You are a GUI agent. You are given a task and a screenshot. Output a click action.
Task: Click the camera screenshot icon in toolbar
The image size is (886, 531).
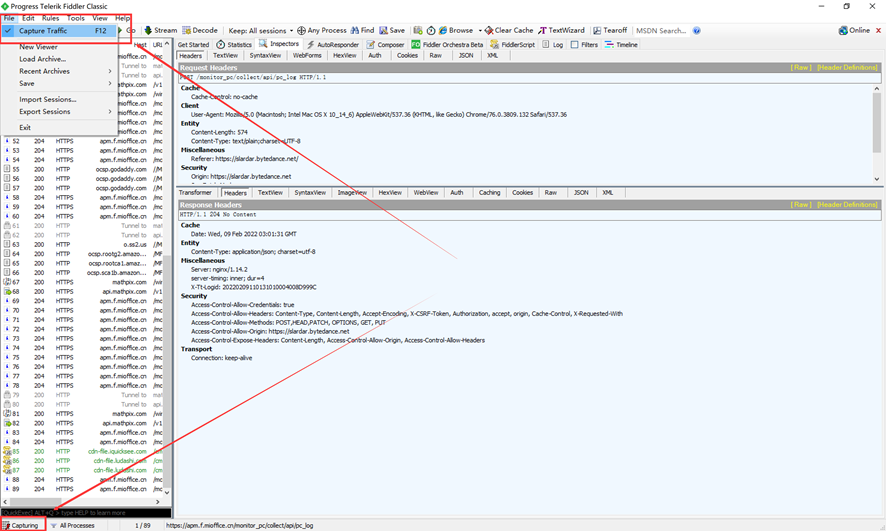tap(418, 31)
